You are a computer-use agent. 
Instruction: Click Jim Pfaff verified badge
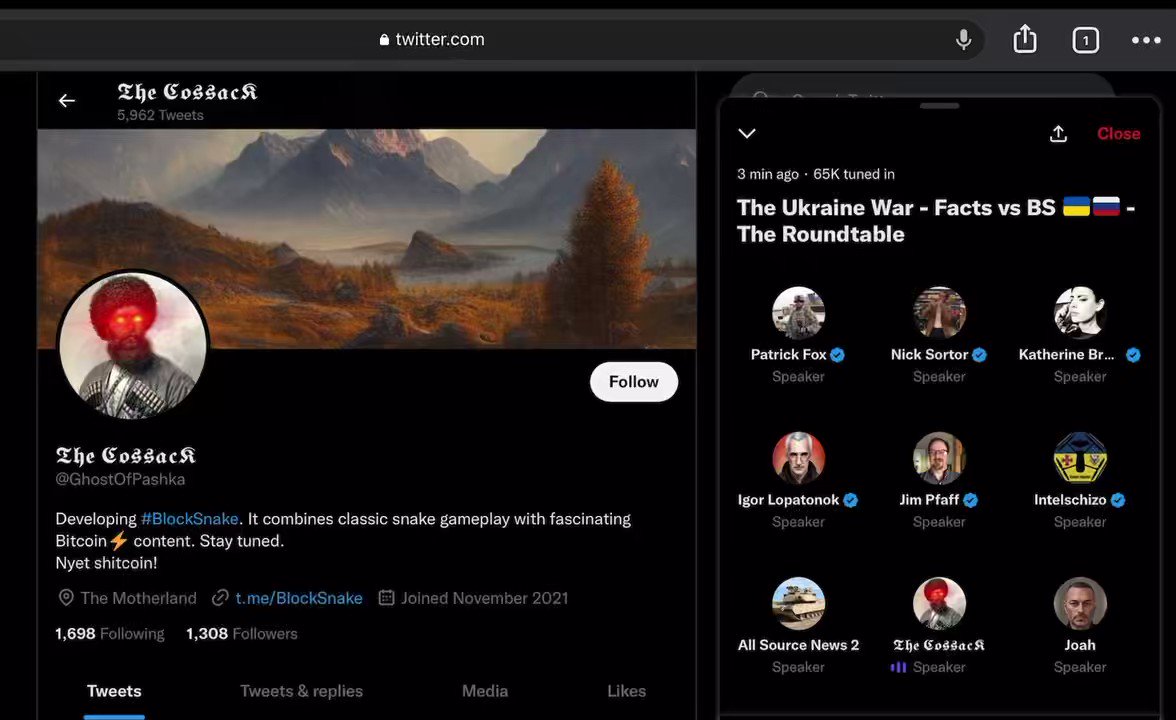(970, 500)
